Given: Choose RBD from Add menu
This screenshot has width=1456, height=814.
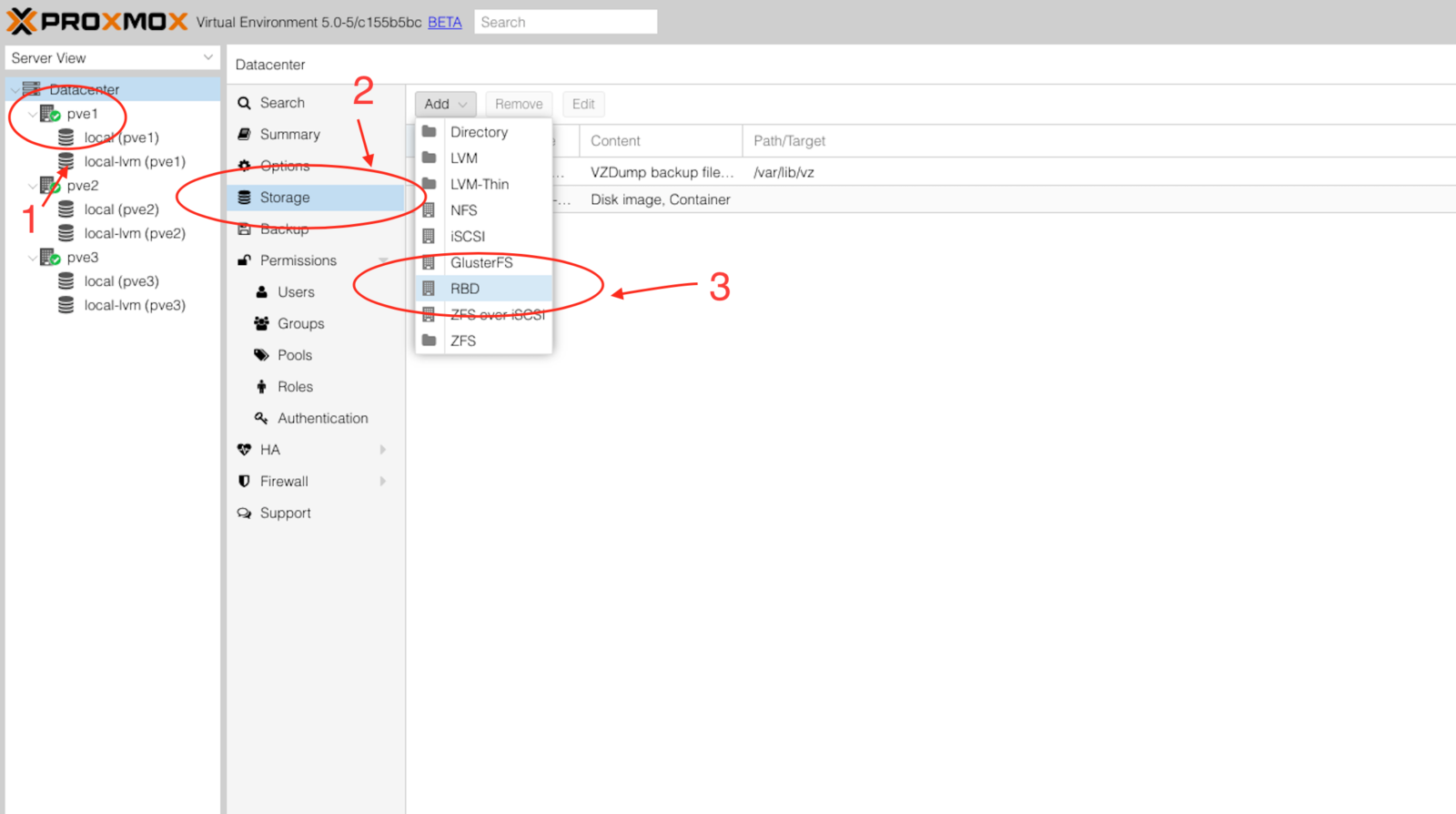Looking at the screenshot, I should [484, 289].
